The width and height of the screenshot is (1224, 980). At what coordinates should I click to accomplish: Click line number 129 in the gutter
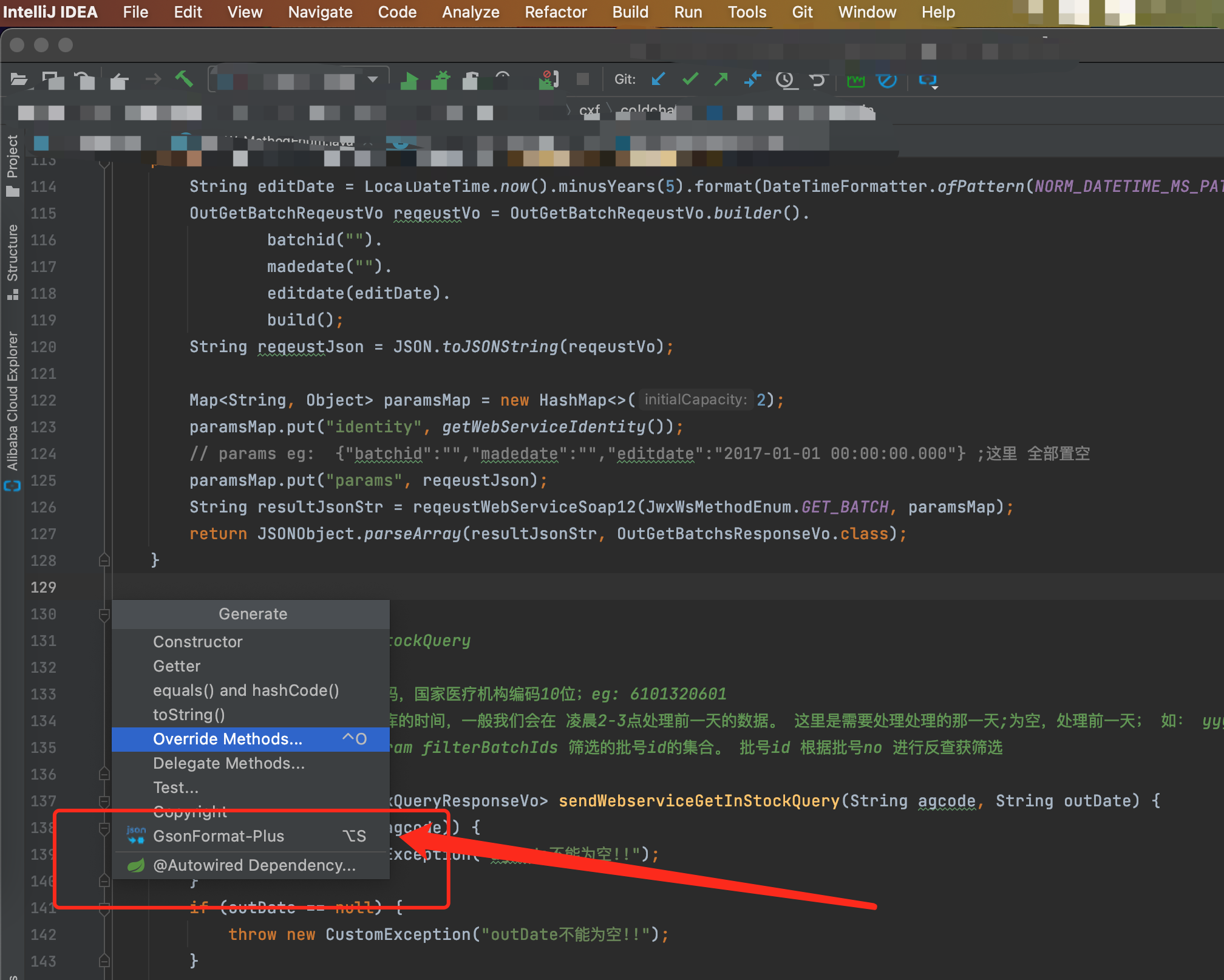click(43, 587)
